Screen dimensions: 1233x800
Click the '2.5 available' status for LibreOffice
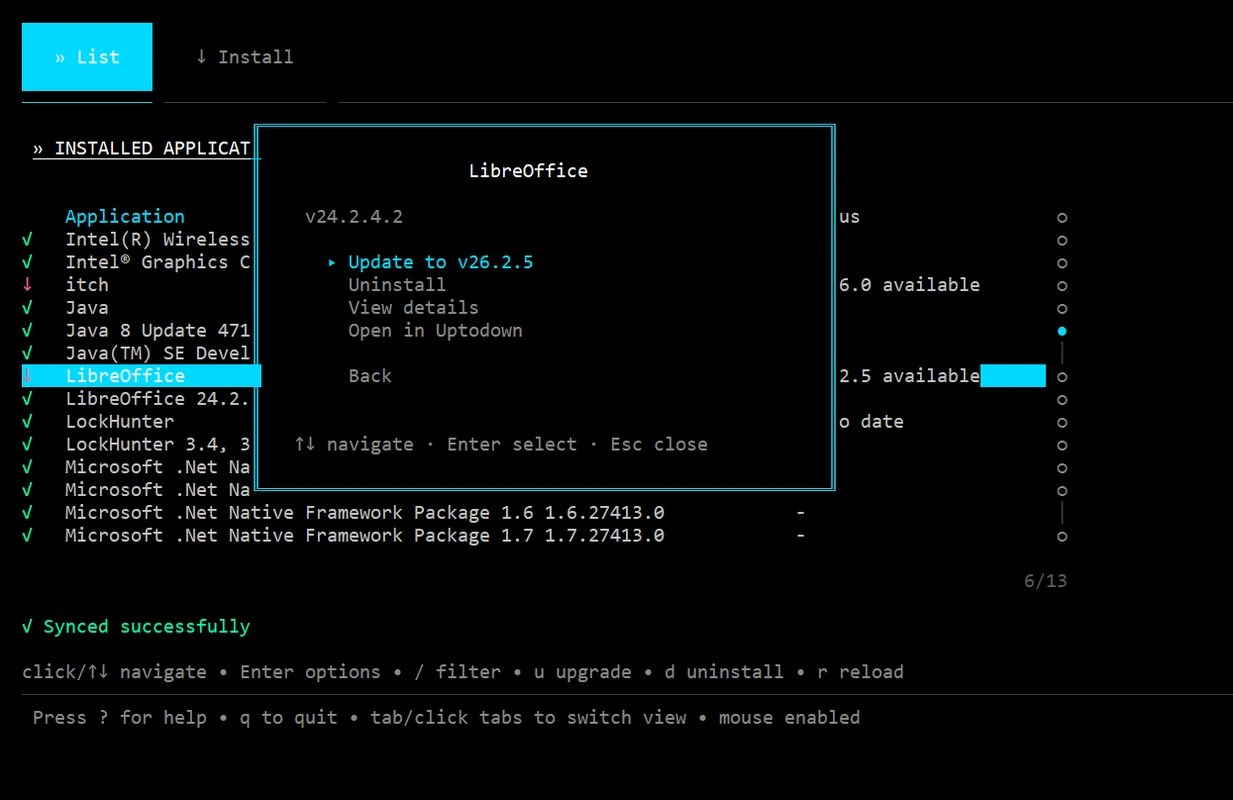[x=910, y=376]
